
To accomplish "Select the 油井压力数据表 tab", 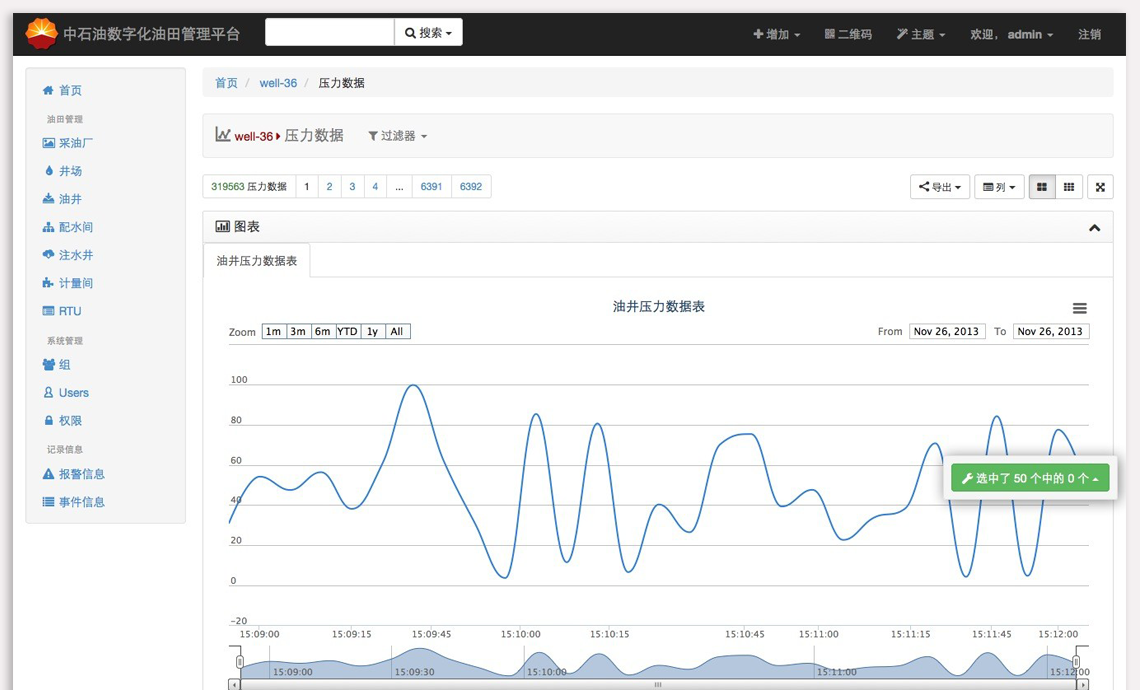I will tap(257, 261).
